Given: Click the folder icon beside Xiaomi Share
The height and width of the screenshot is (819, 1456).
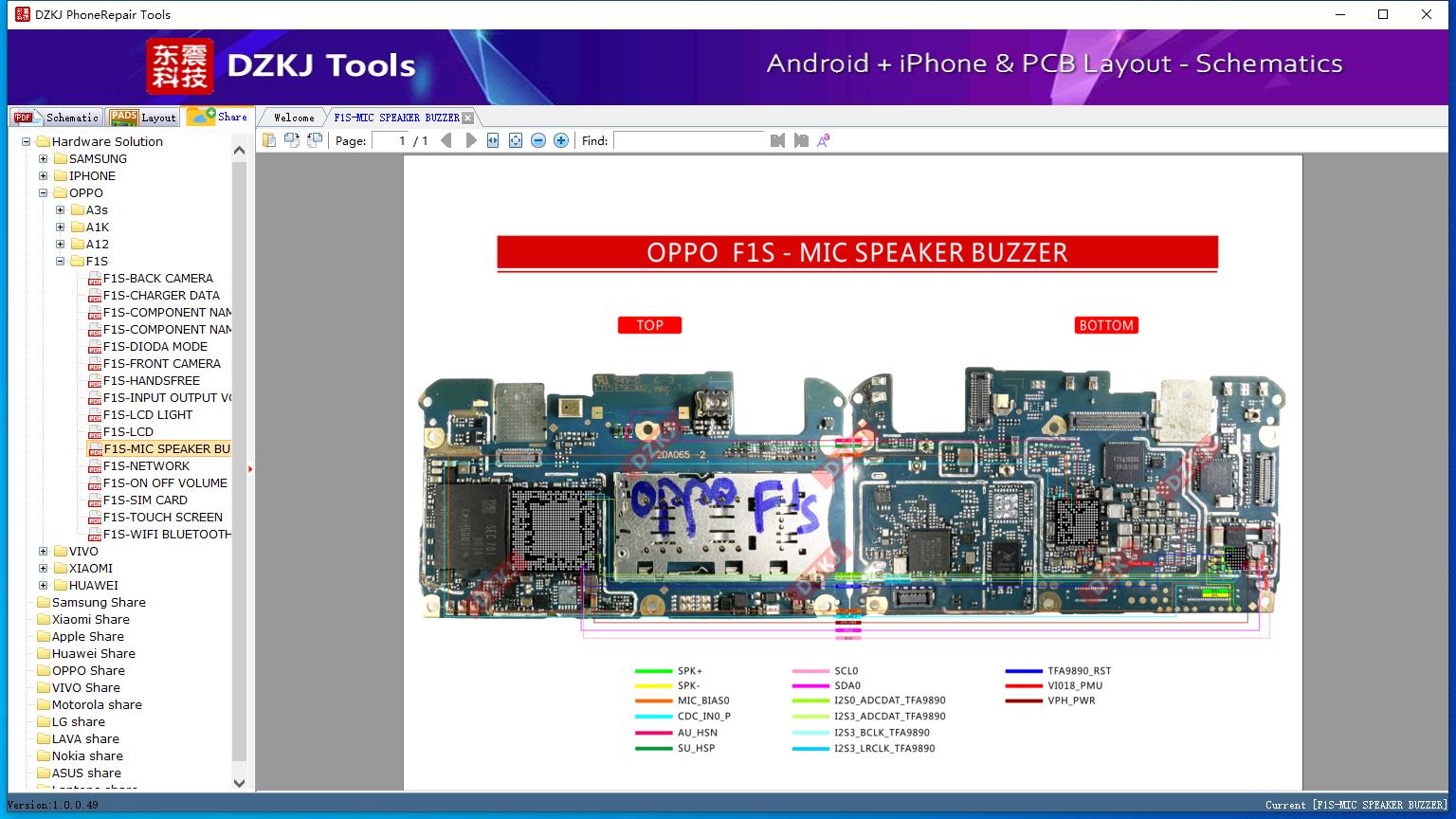Looking at the screenshot, I should (x=43, y=619).
